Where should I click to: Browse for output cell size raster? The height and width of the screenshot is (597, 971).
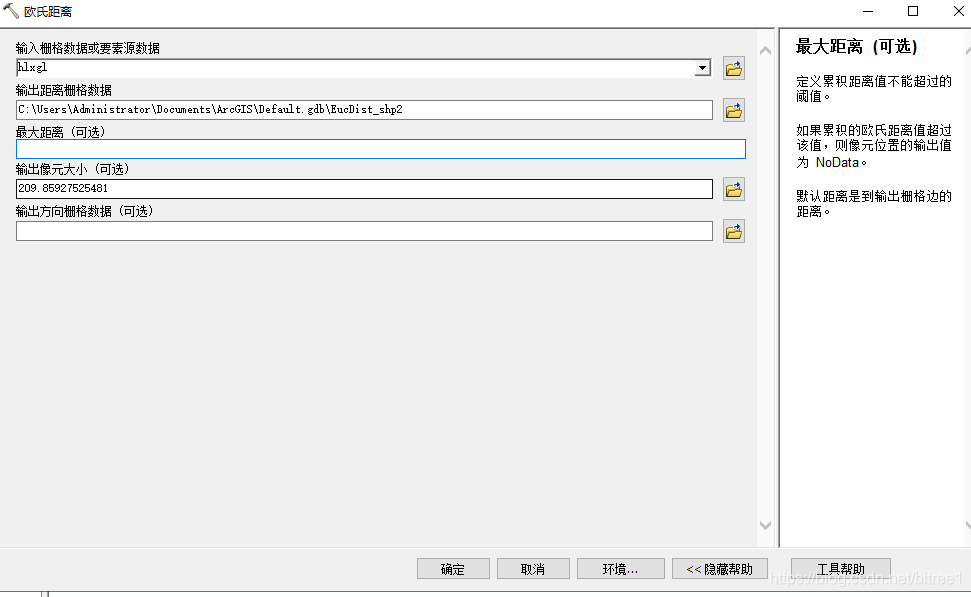click(734, 190)
